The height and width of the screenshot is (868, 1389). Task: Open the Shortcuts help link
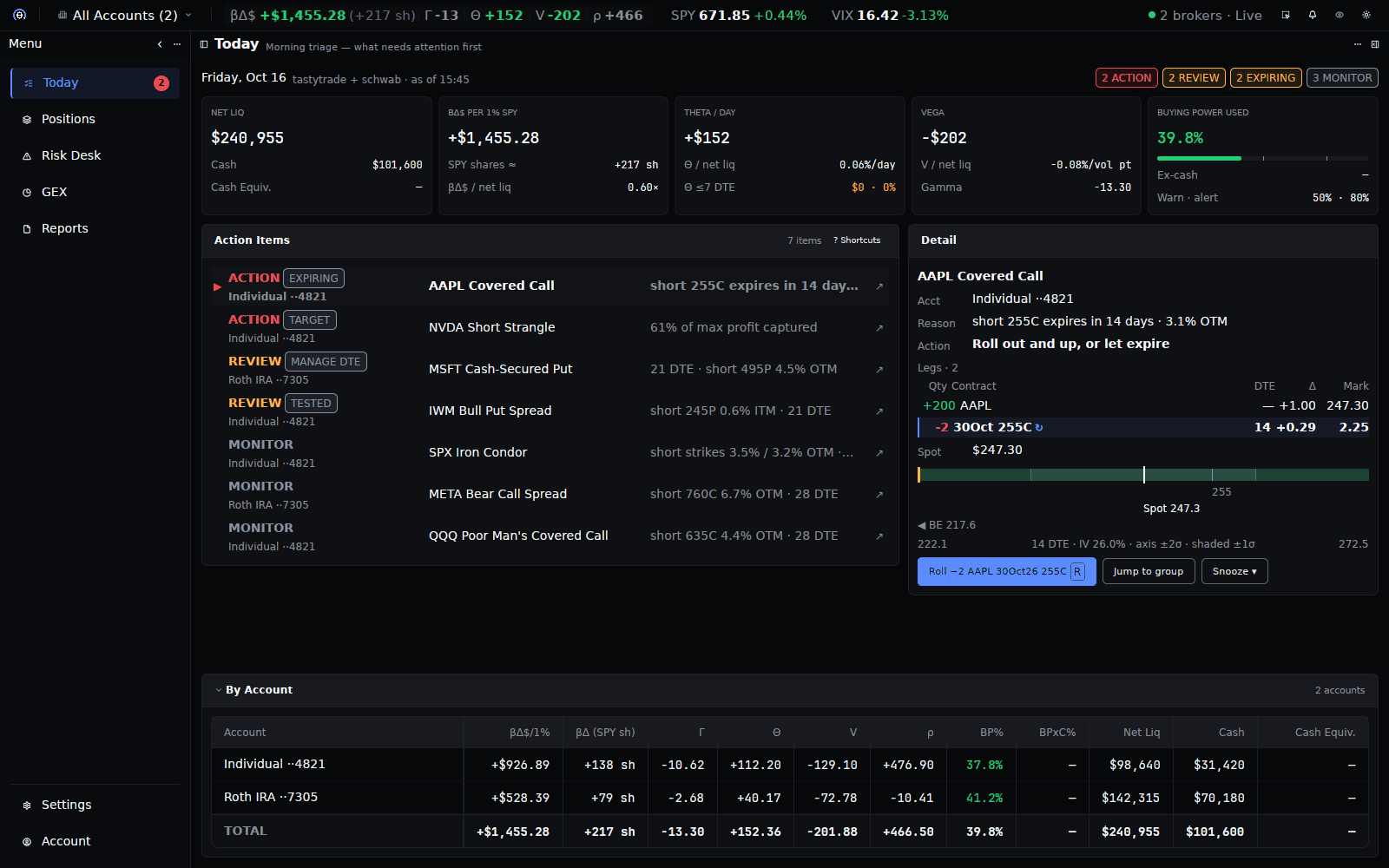tap(857, 240)
